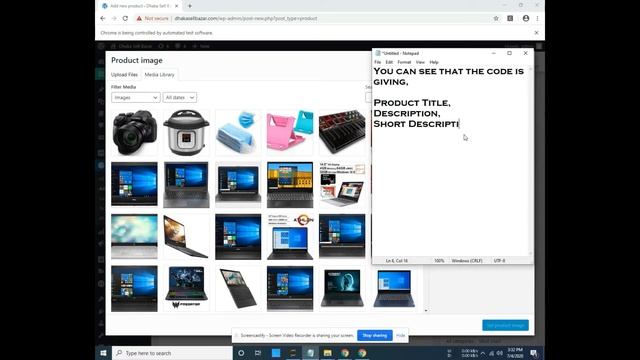Open the Images media type dropdown
The height and width of the screenshot is (360, 640).
(x=136, y=98)
